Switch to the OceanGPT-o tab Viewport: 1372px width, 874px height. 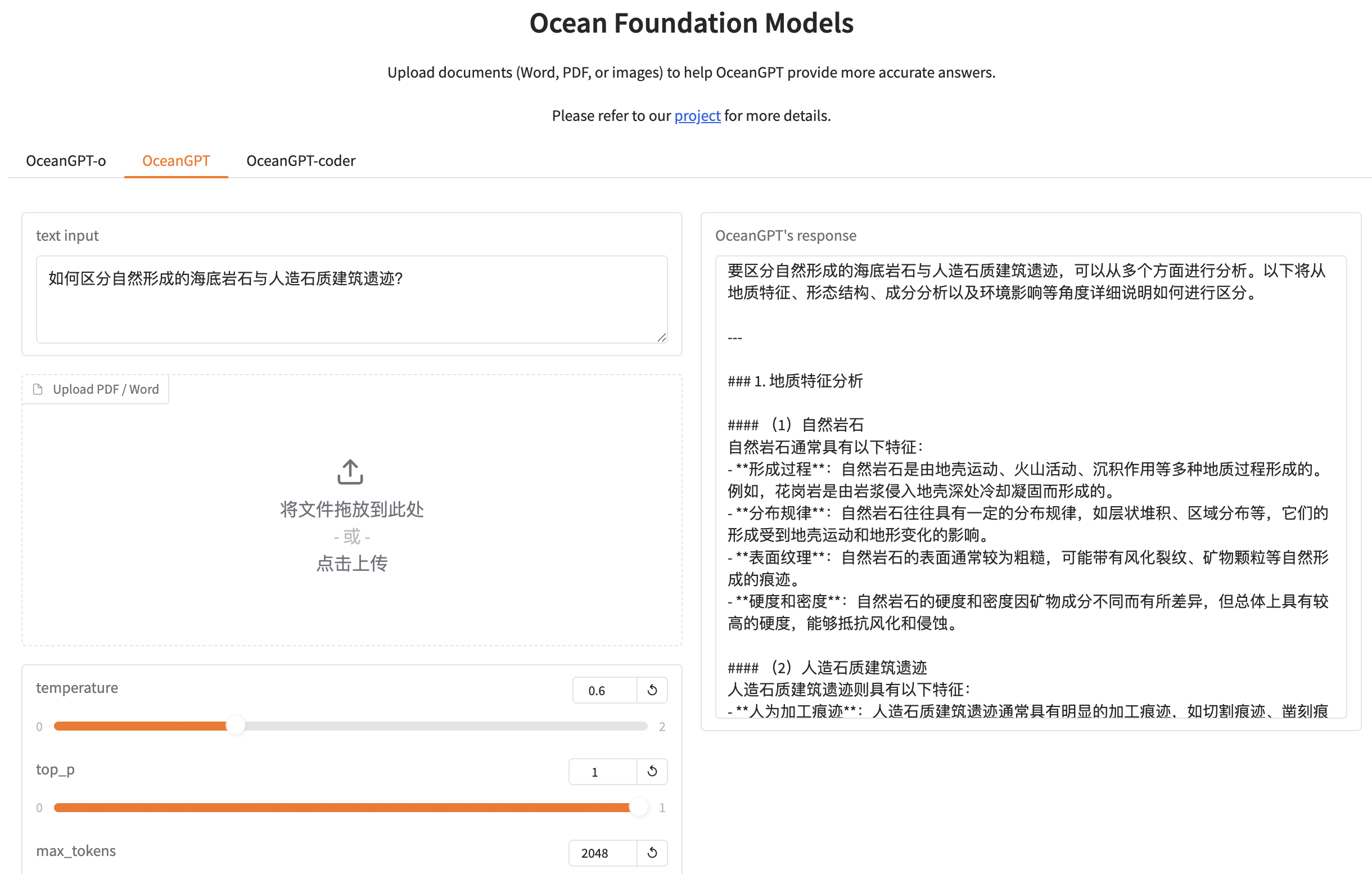tap(66, 161)
